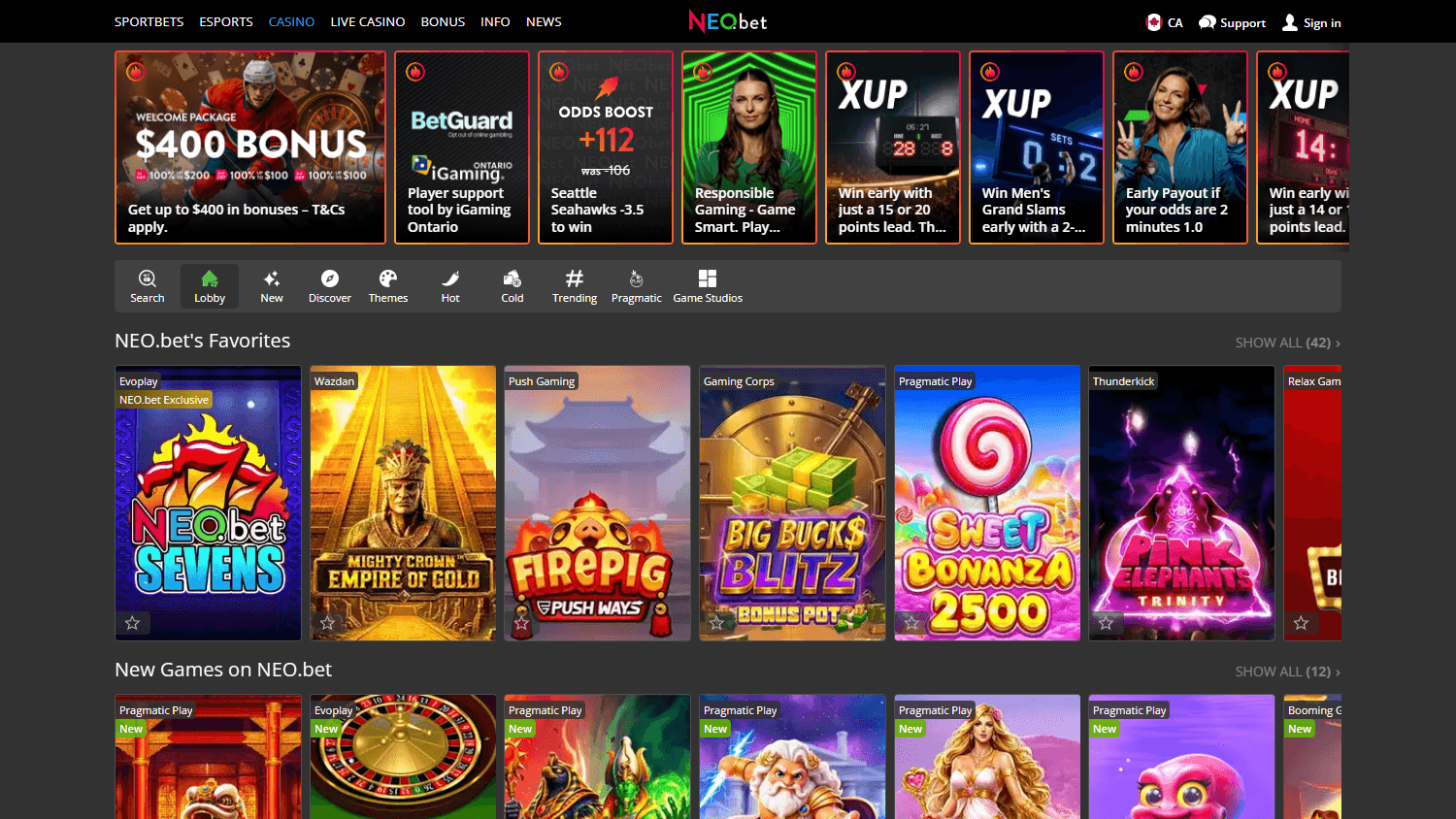Viewport: 1456px width, 819px height.
Task: Open the Info menu item
Action: point(495,21)
